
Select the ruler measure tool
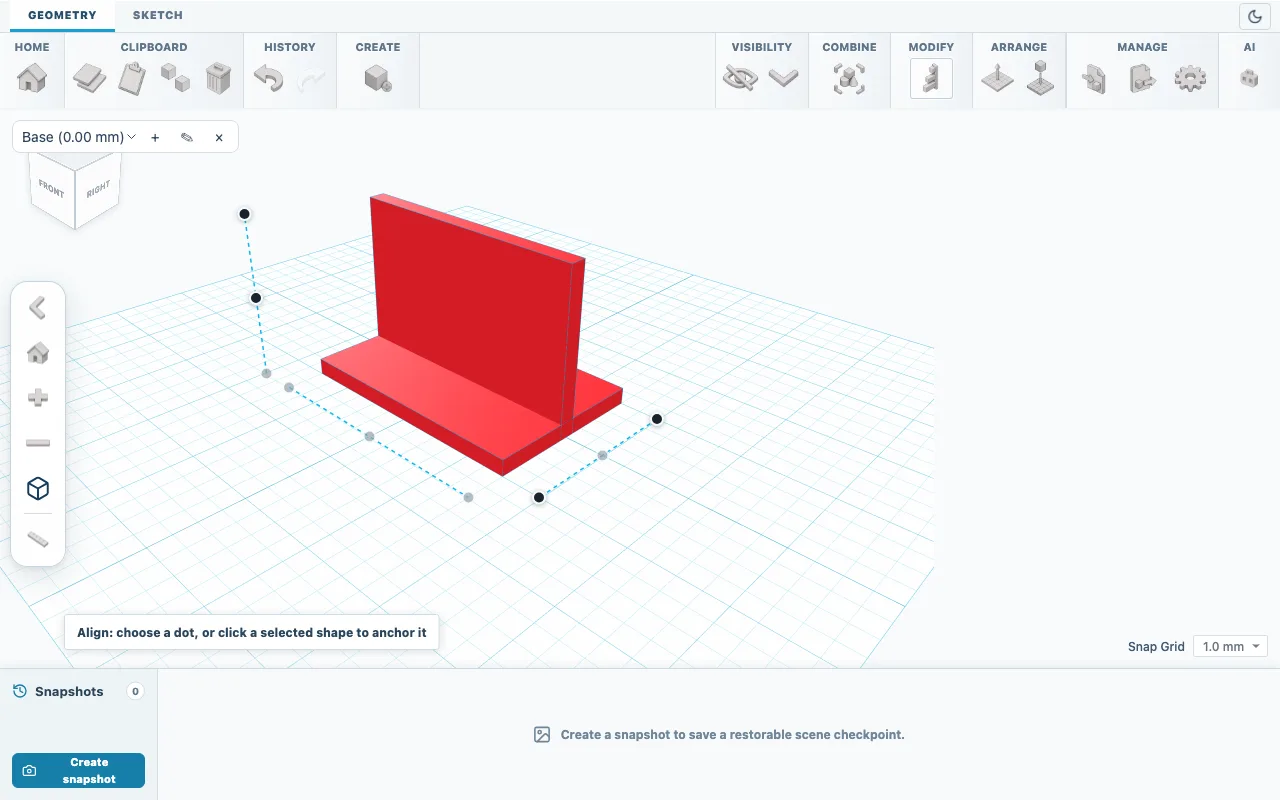coord(38,540)
